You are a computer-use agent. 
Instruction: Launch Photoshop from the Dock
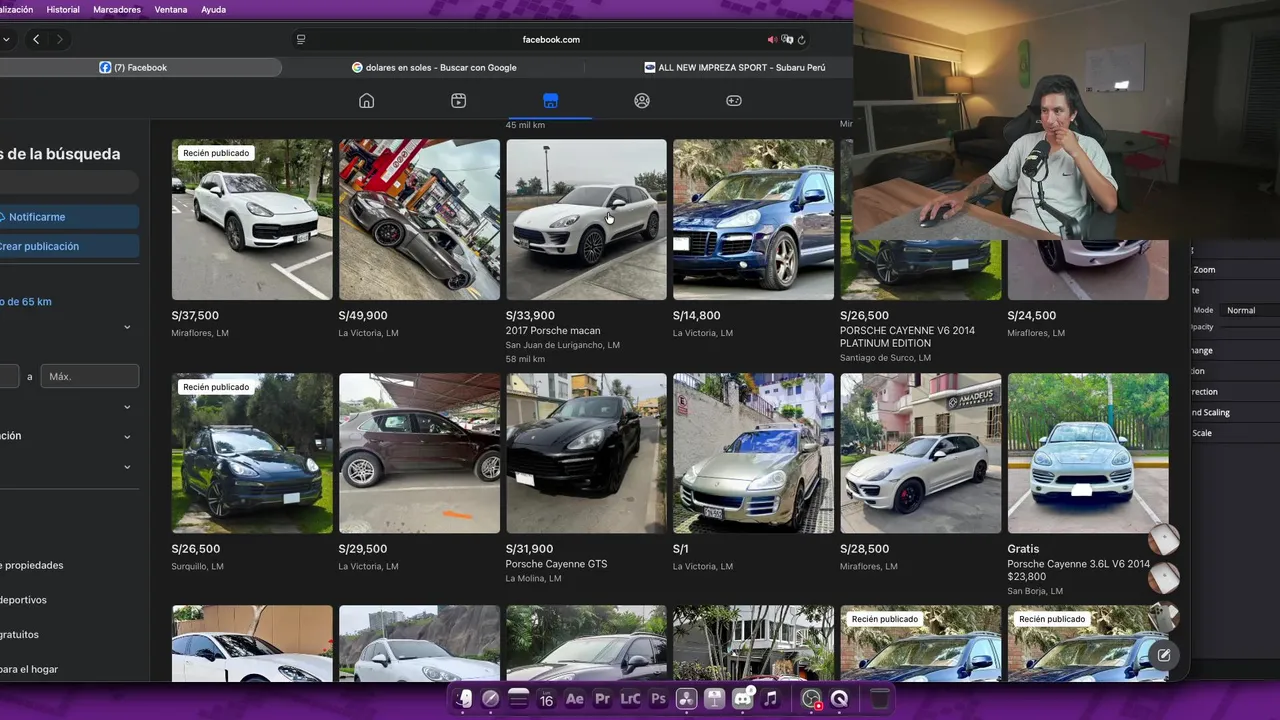658,699
